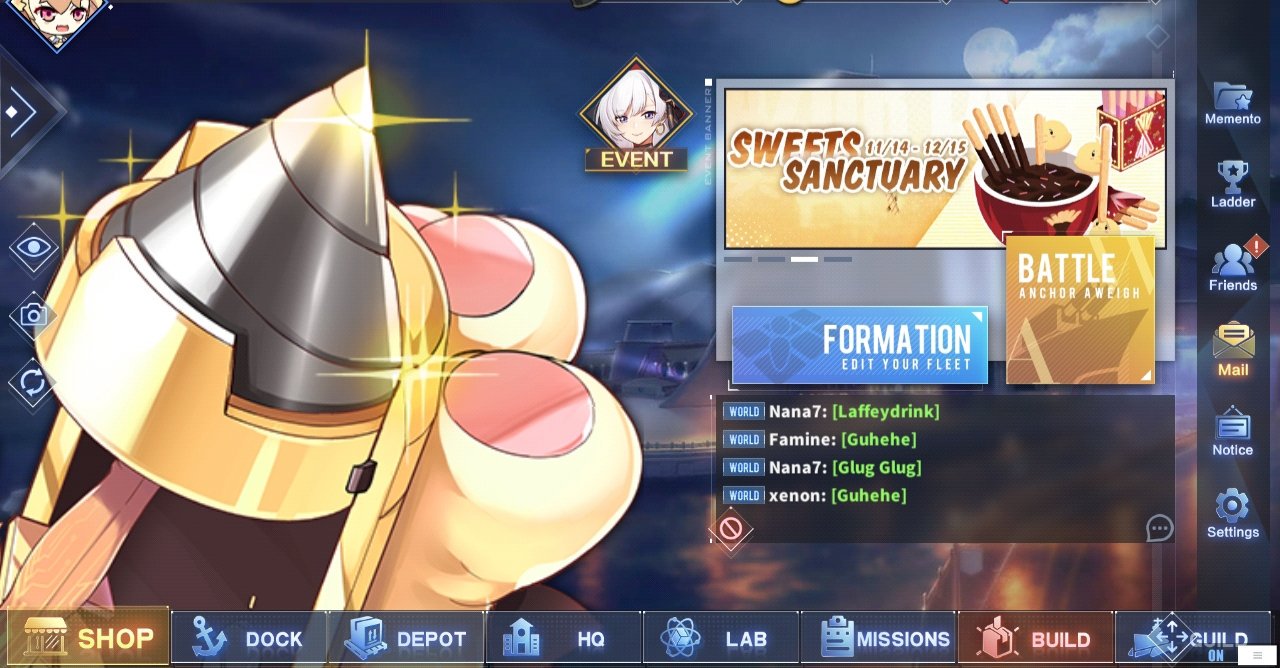Open the Notice board icon
The image size is (1280, 668).
1232,424
